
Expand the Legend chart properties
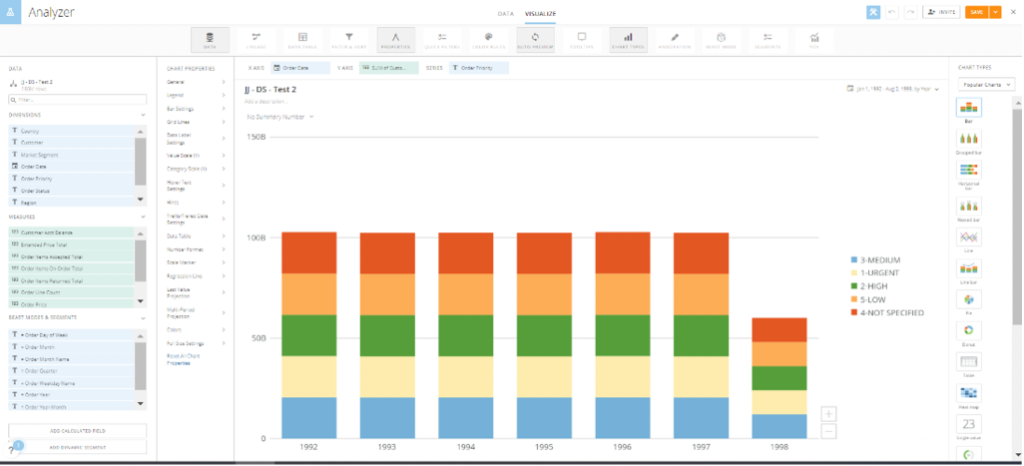click(196, 95)
